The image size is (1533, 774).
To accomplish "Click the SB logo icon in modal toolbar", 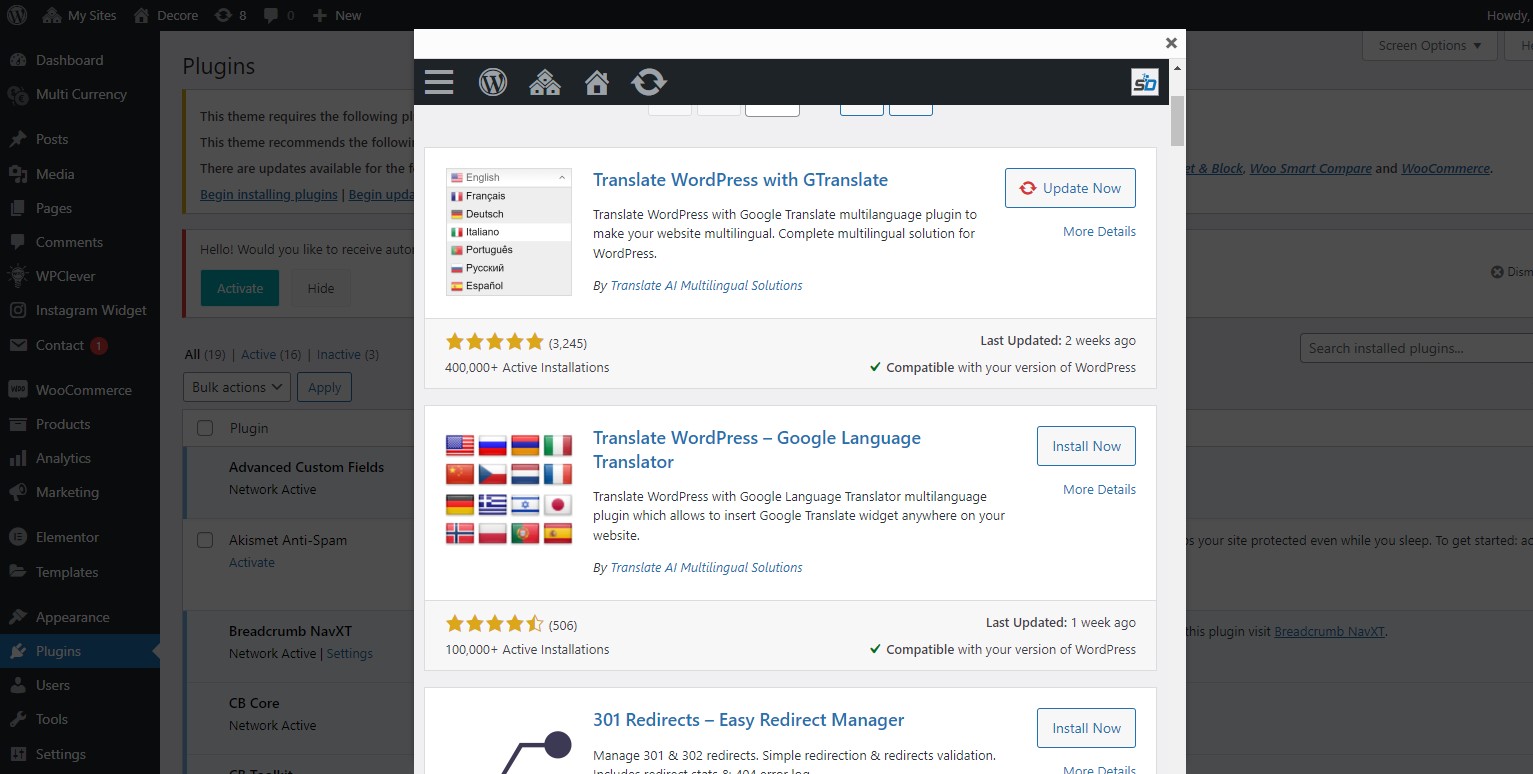I will [1144, 82].
